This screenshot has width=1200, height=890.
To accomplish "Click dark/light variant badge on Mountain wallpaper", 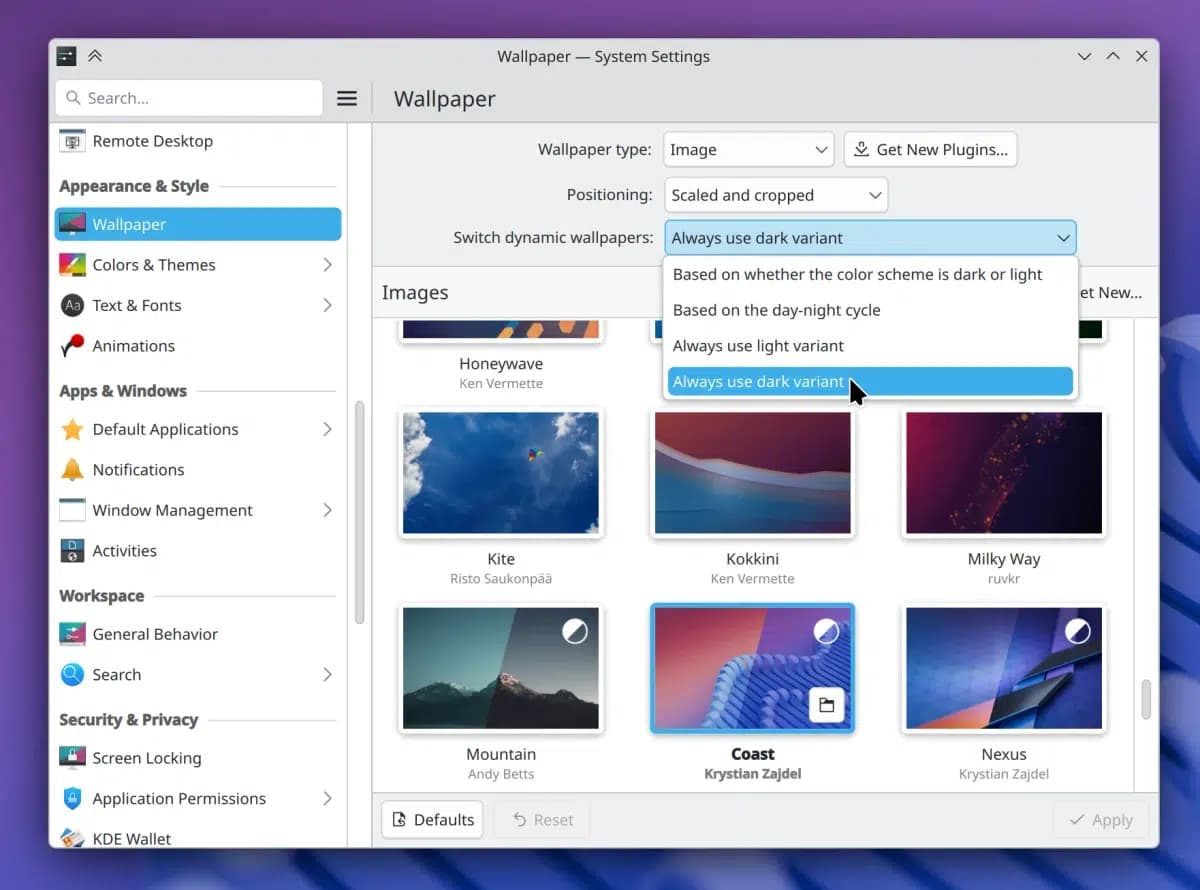I will tap(574, 631).
